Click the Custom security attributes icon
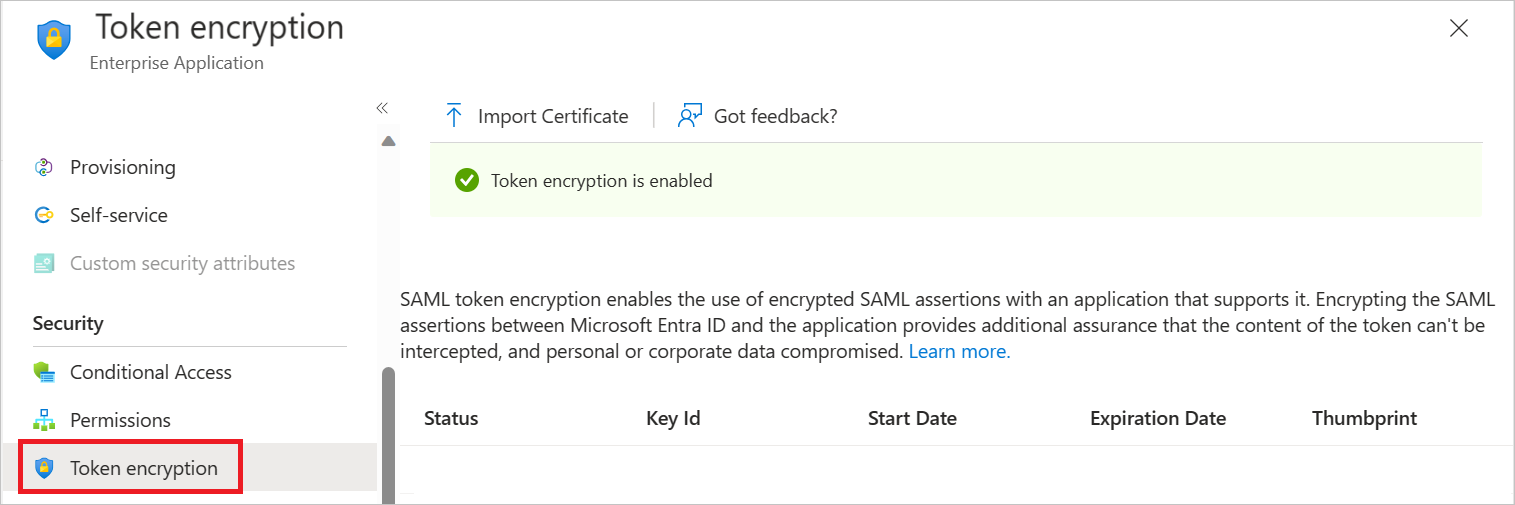Screen dimensions: 1515x505 coord(43,264)
